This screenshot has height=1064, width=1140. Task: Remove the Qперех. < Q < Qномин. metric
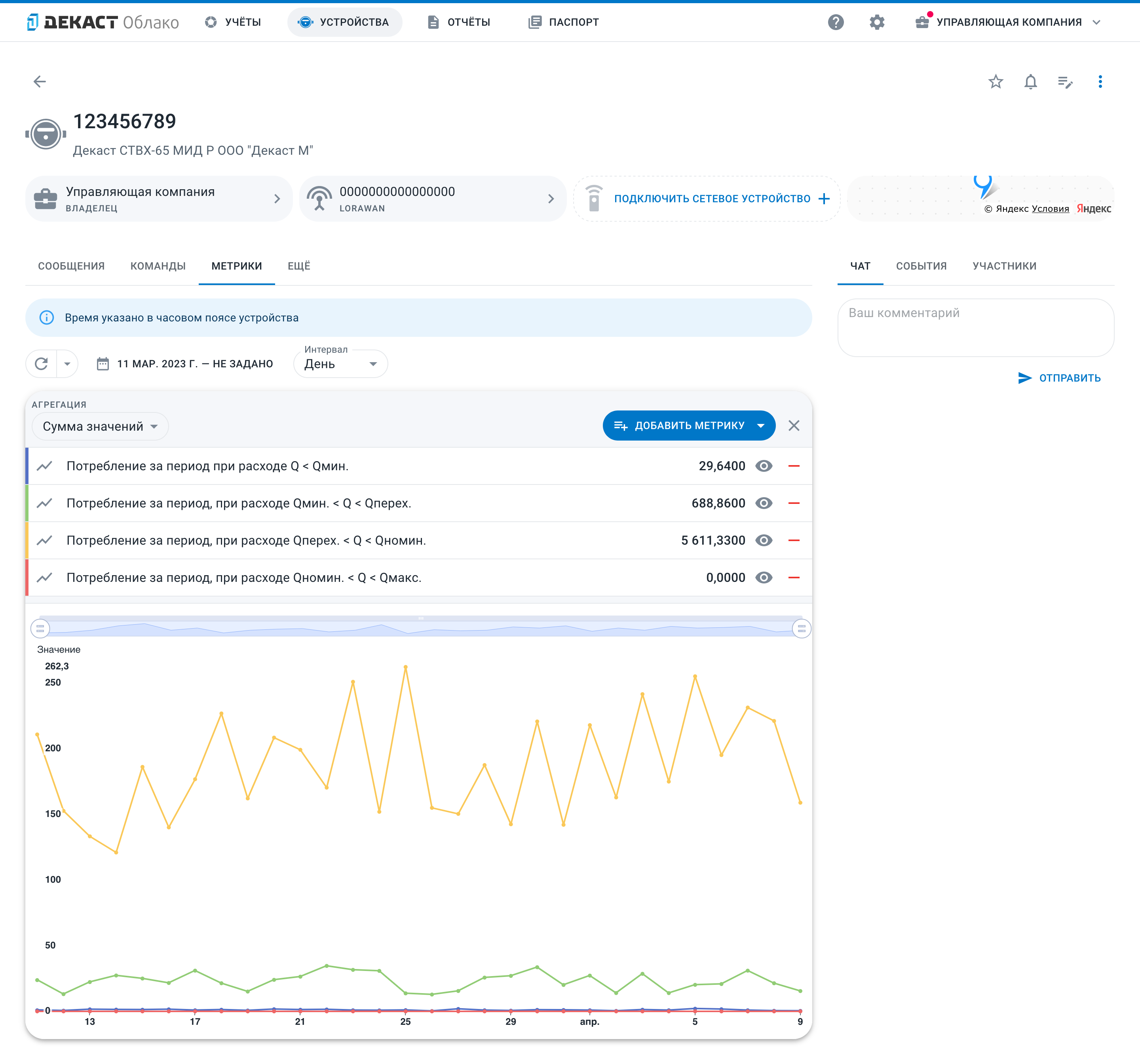point(794,540)
